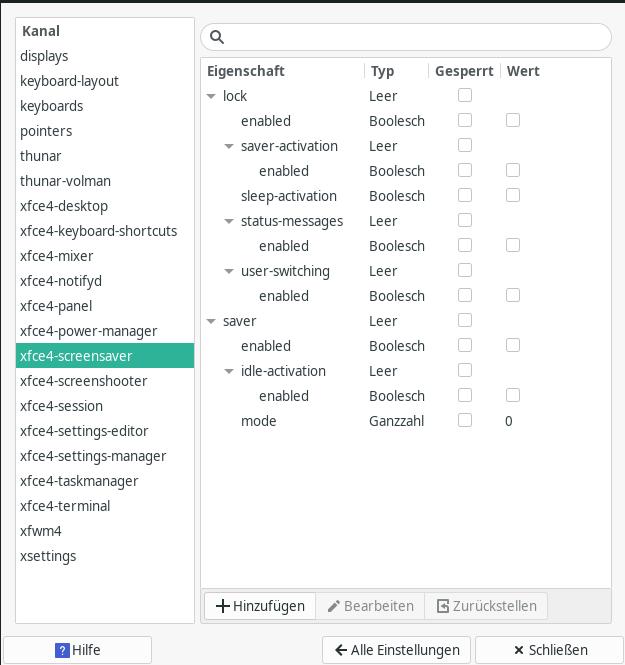Click the Gesperrt column header
625x665 pixels.
click(465, 71)
